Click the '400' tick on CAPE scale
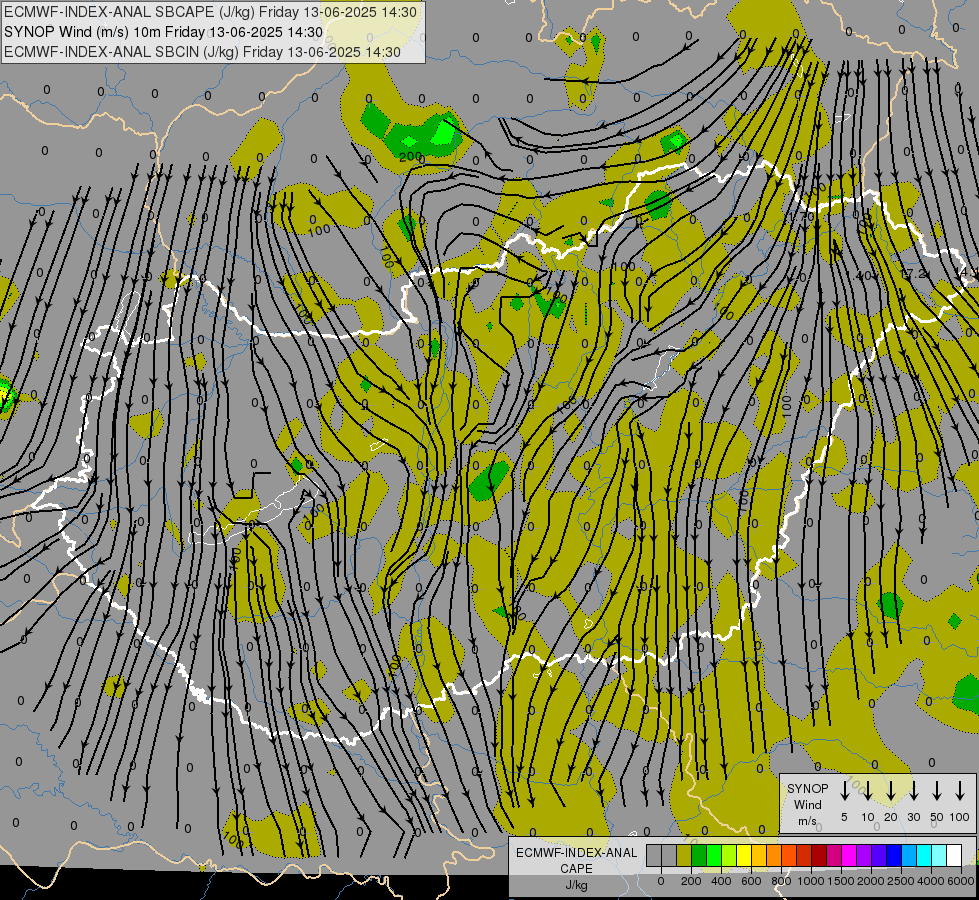The image size is (979, 900). (x=721, y=881)
